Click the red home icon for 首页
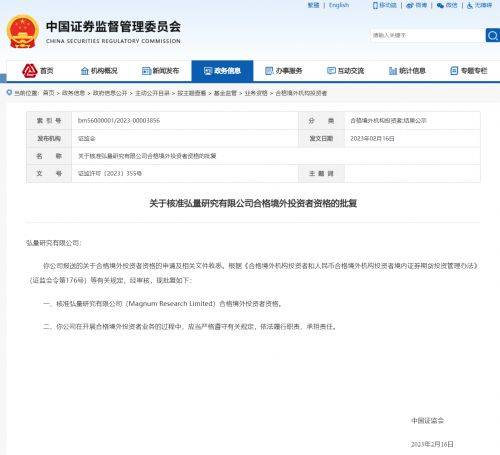This screenshot has width=500, height=455. [30, 71]
